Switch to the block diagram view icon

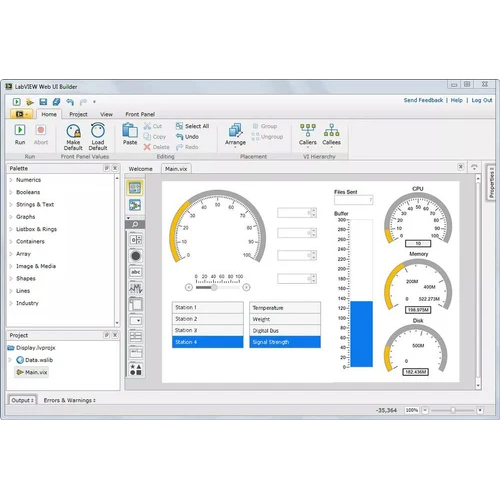tap(135, 205)
